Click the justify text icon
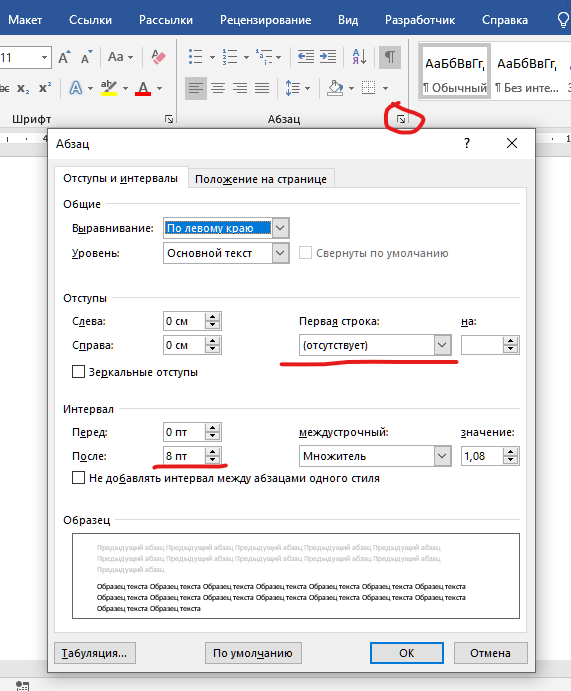The image size is (571, 691). pyautogui.click(x=262, y=88)
